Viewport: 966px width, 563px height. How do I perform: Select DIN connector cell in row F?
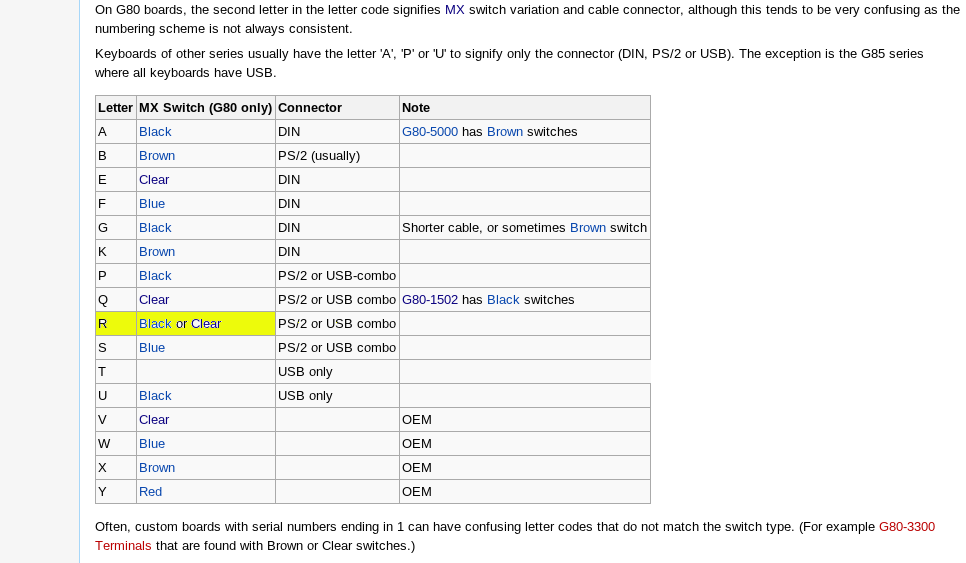pyautogui.click(x=338, y=204)
